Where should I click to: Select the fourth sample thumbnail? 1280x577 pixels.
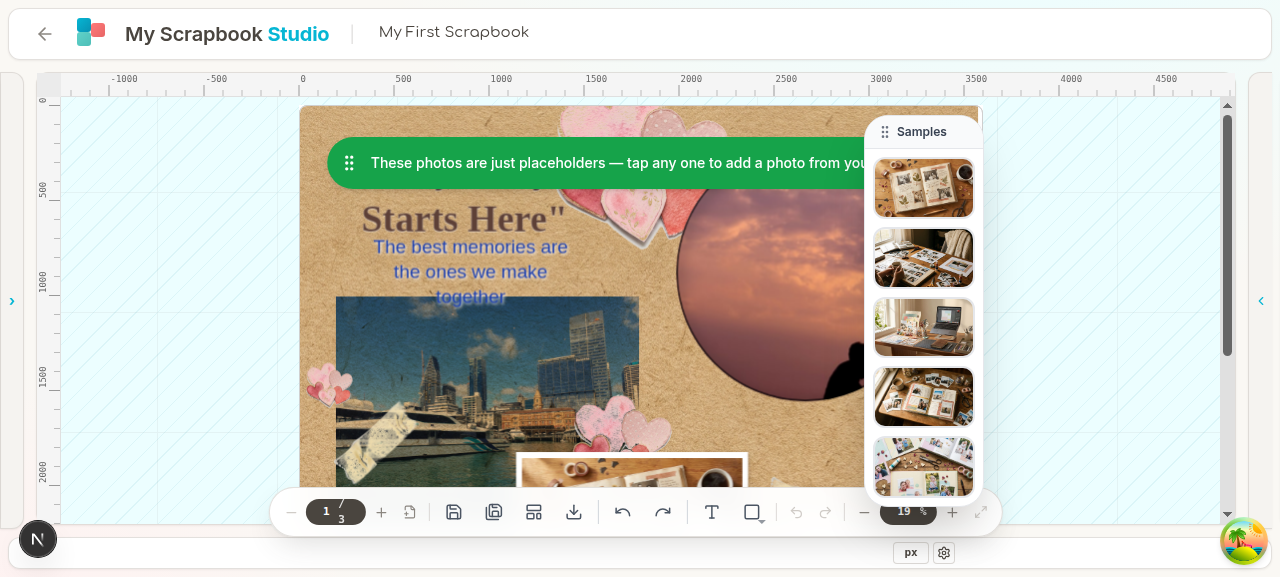click(x=924, y=397)
